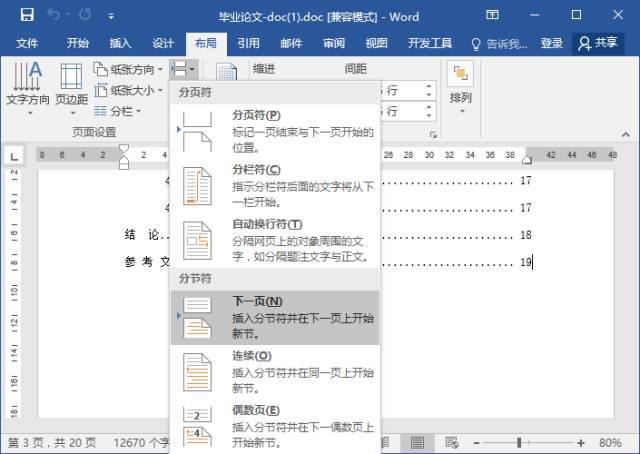640x454 pixels.
Task: Click the zoom slider handle
Action: point(518,442)
